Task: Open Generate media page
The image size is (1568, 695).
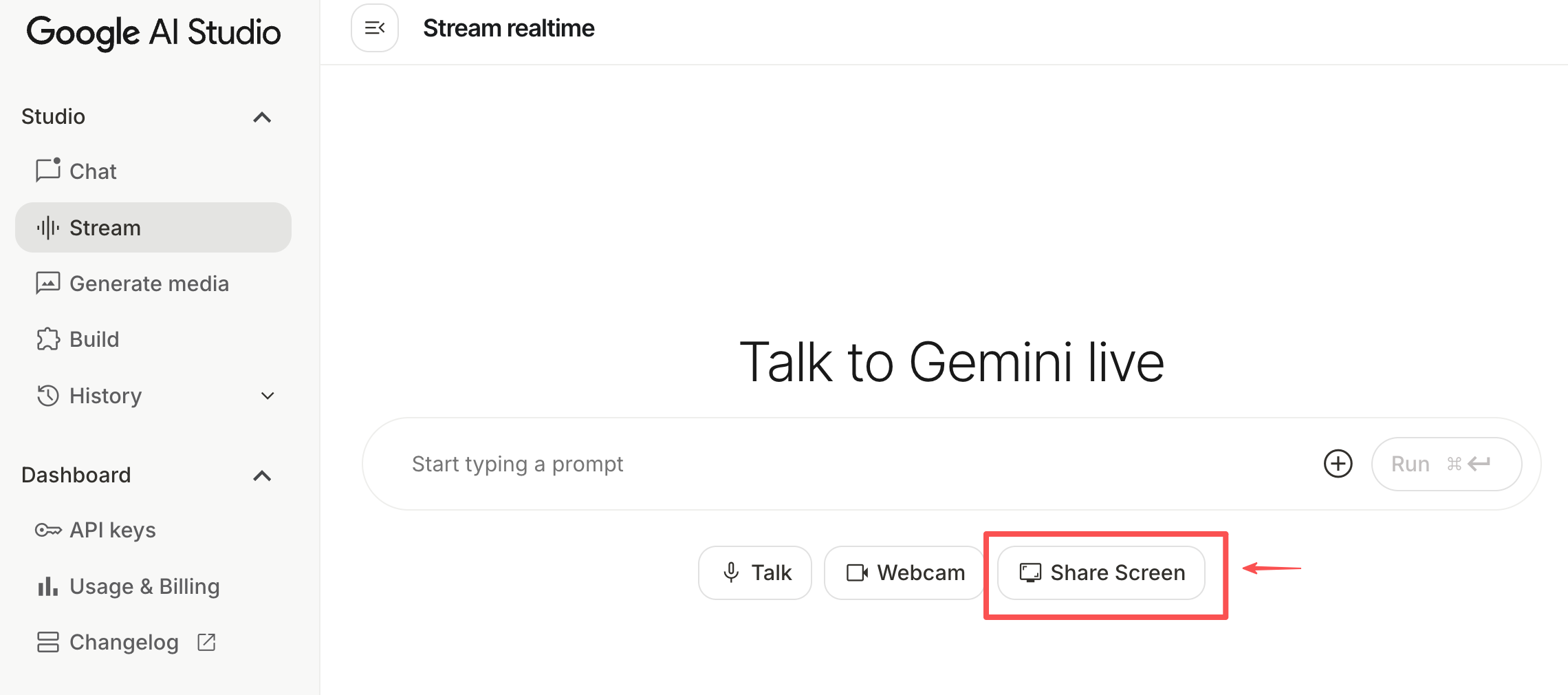Action: (x=149, y=284)
